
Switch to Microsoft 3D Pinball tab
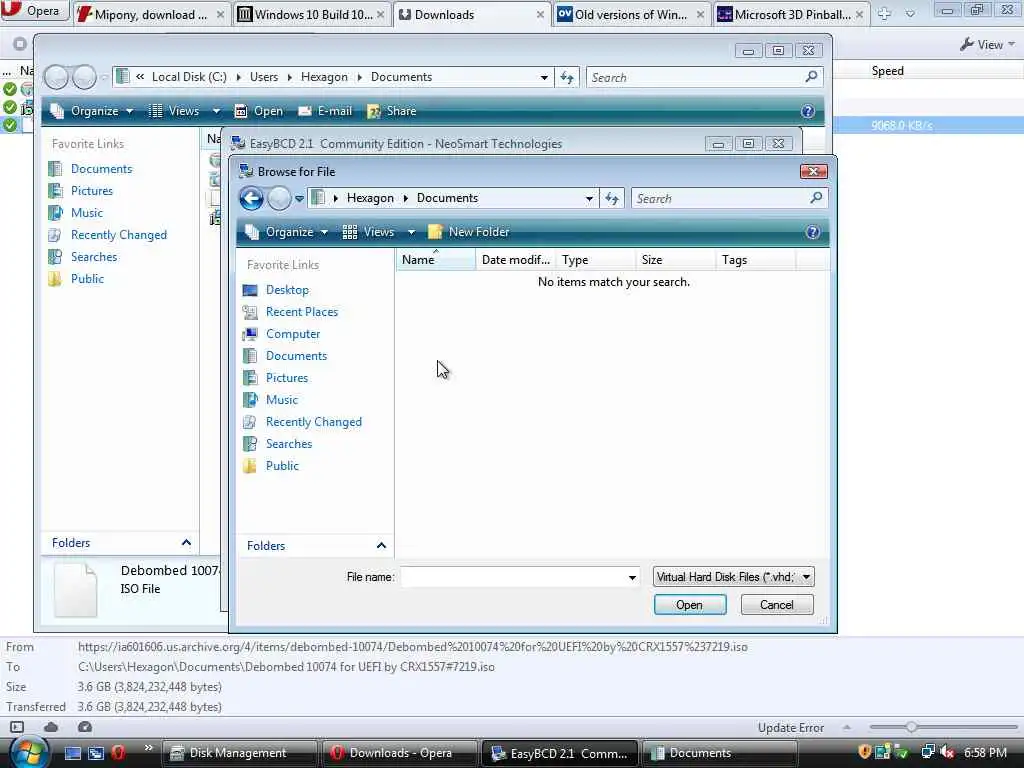point(792,14)
